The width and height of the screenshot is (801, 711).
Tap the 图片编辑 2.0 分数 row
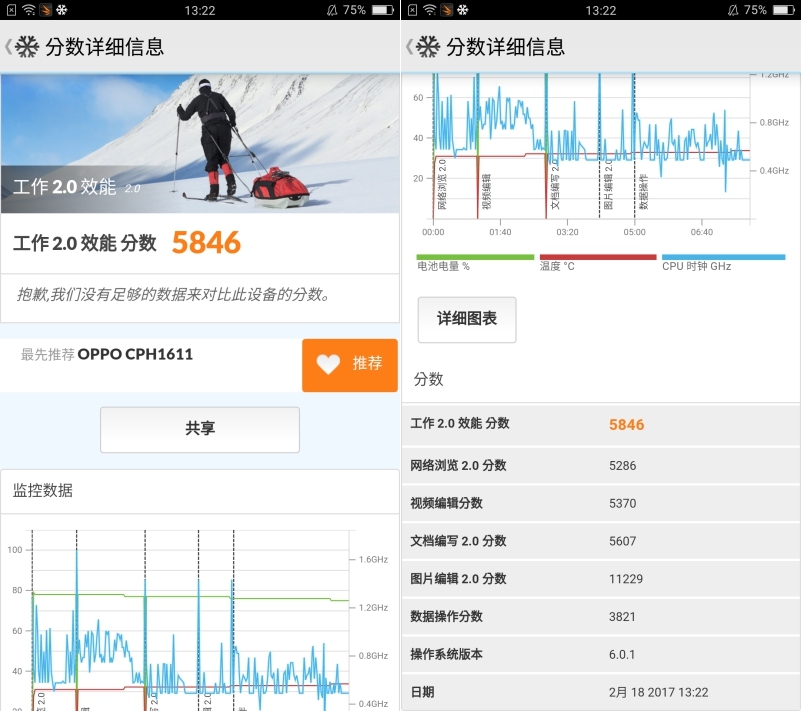(x=601, y=579)
